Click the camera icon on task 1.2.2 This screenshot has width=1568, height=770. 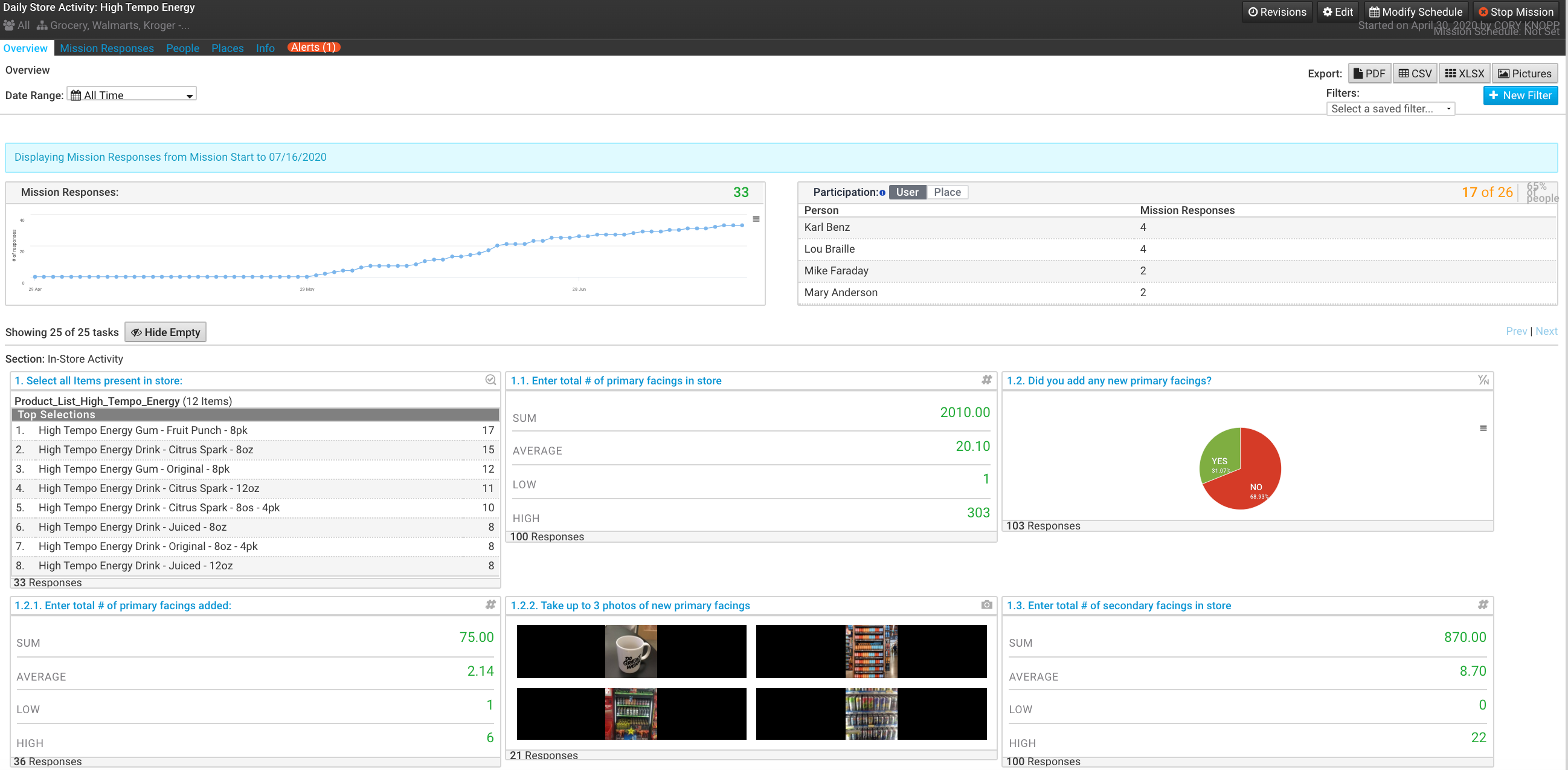point(987,605)
